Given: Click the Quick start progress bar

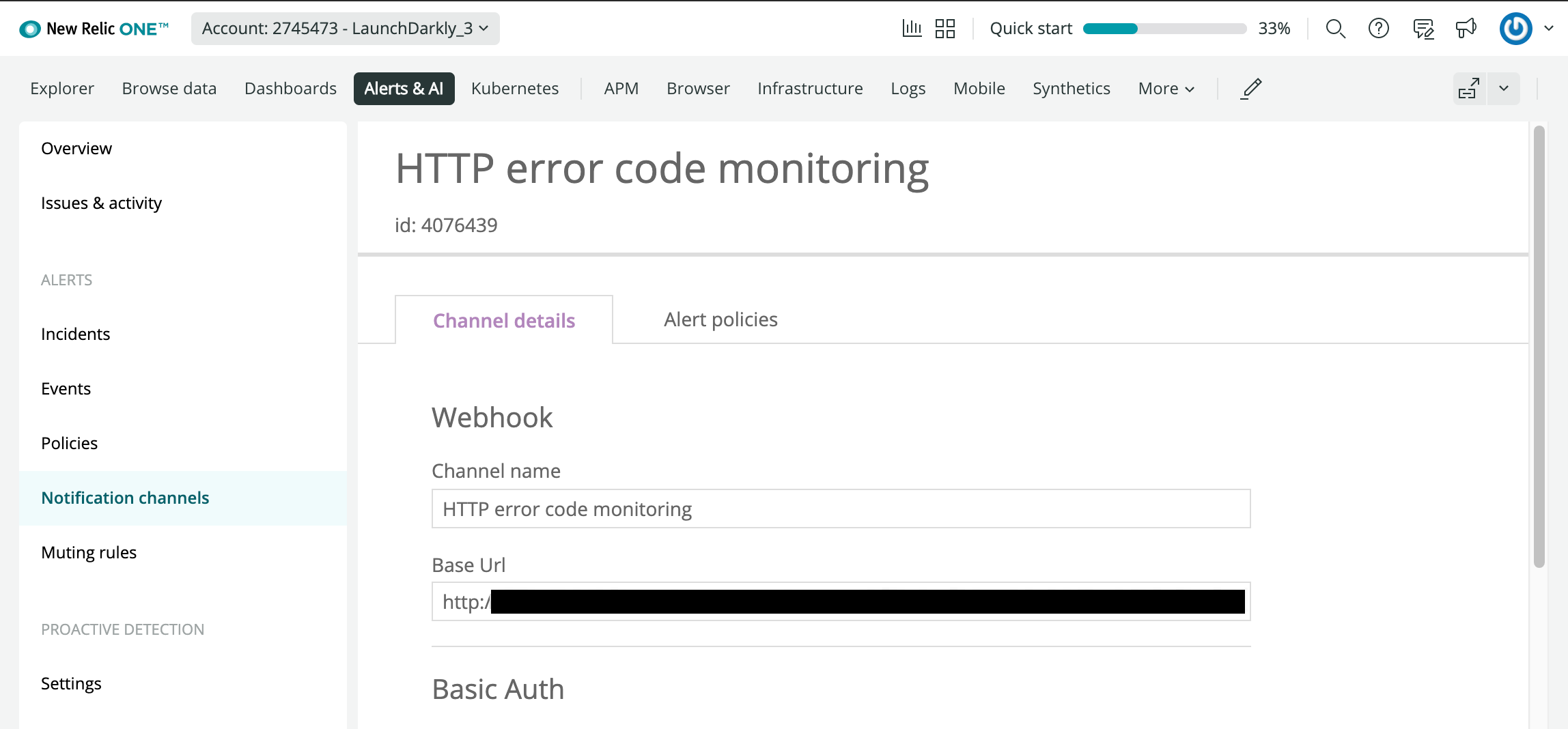Looking at the screenshot, I should (1164, 29).
